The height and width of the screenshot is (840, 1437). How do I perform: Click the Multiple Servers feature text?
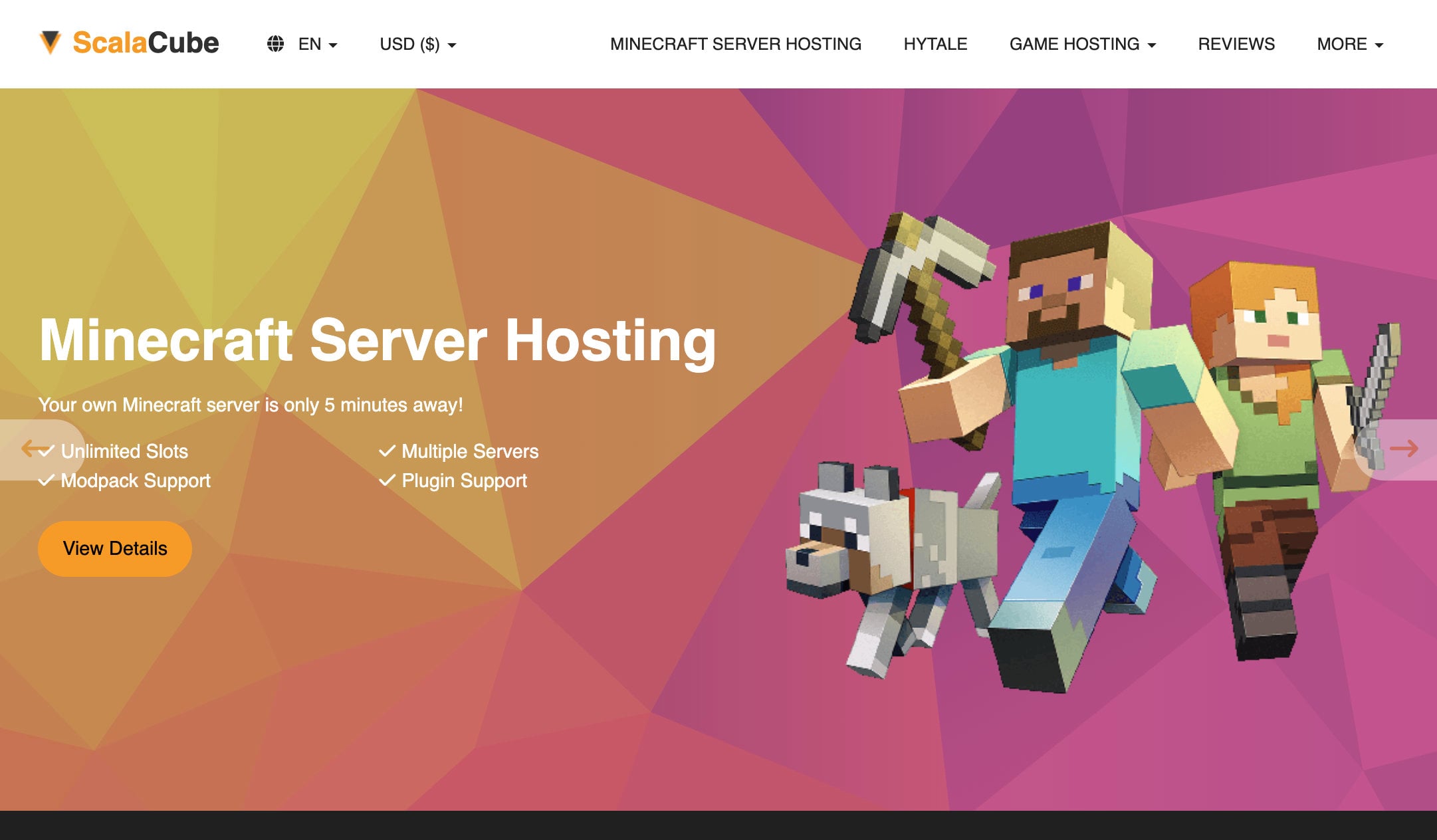[470, 451]
